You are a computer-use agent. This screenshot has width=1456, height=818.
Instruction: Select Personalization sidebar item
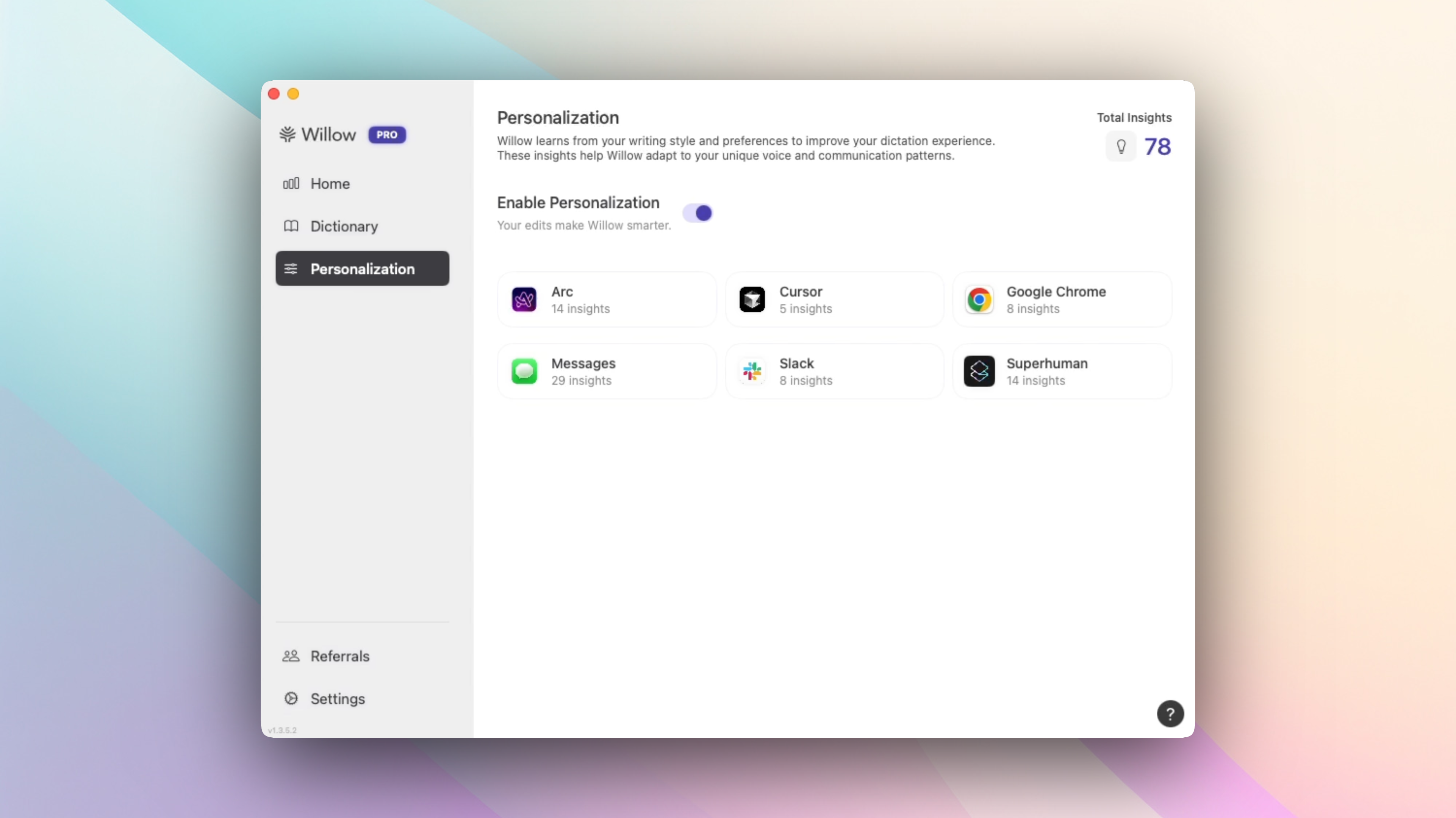tap(362, 269)
